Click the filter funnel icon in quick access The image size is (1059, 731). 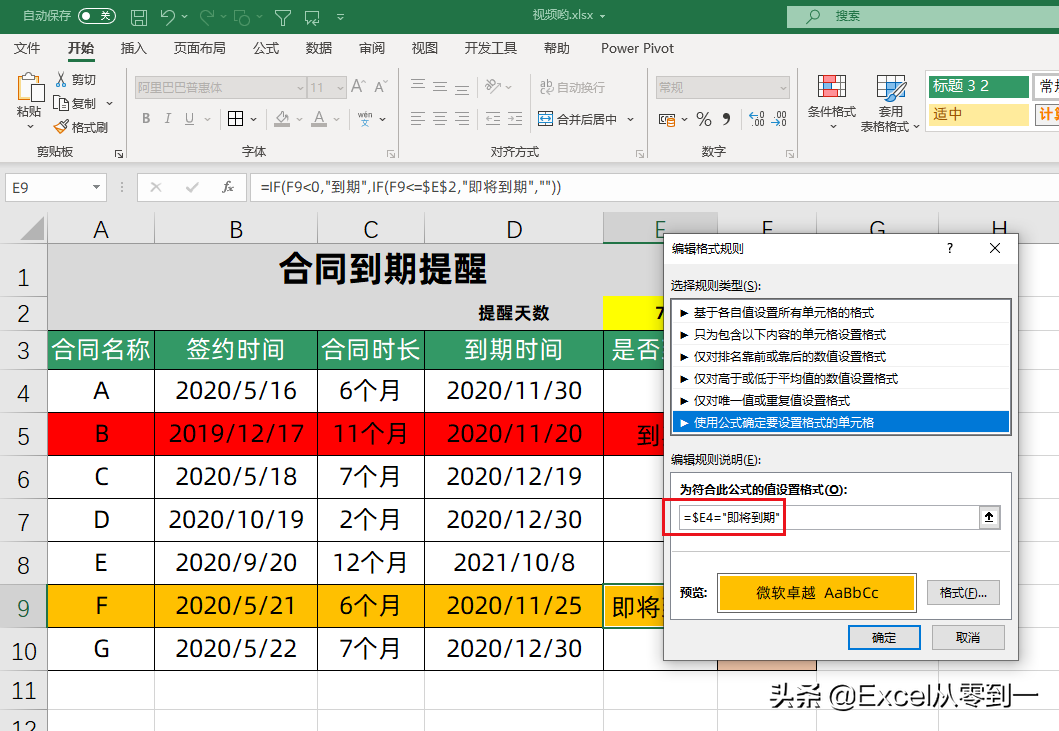coord(283,17)
